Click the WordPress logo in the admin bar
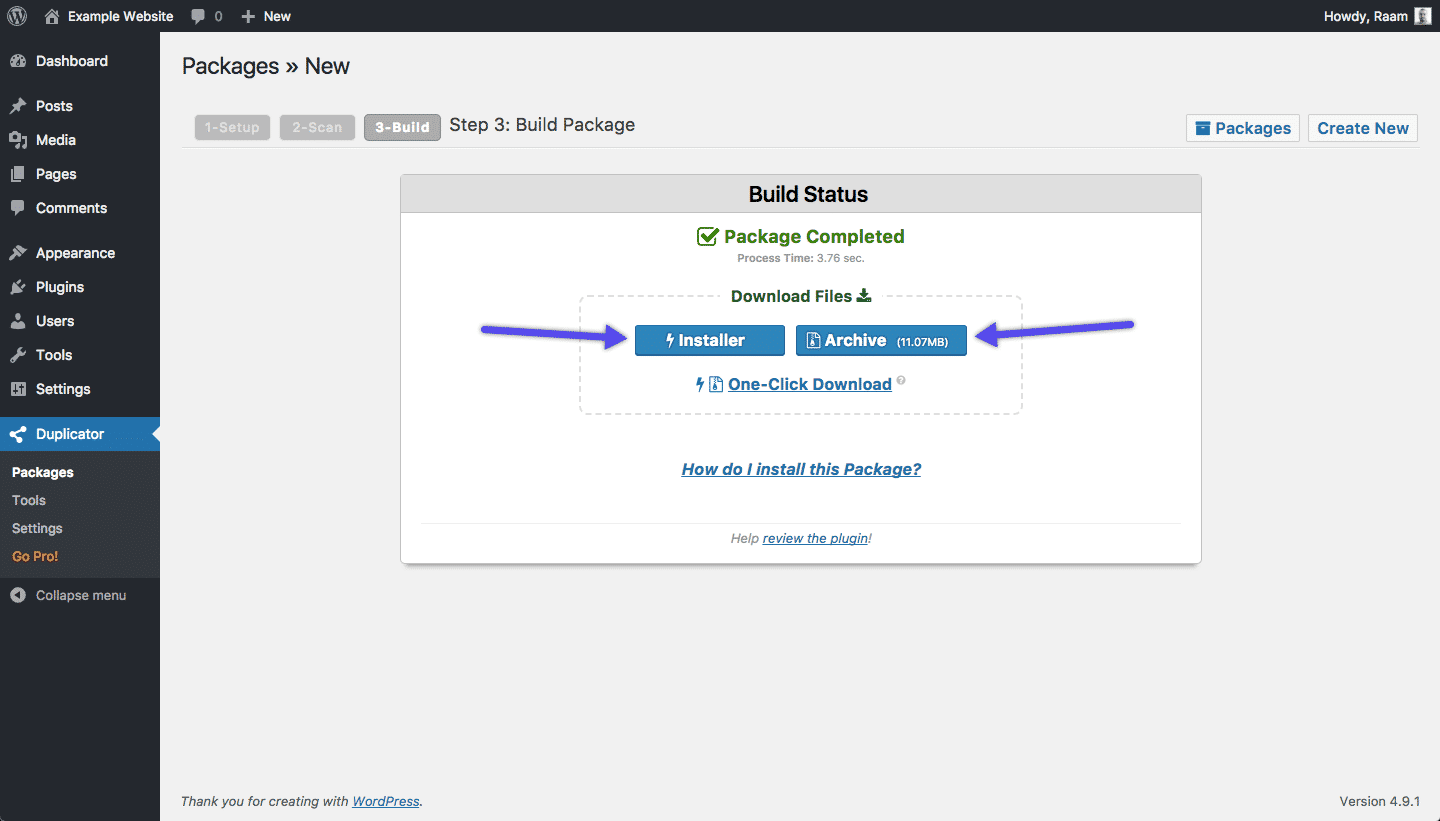The width and height of the screenshot is (1440, 821). click(x=16, y=16)
